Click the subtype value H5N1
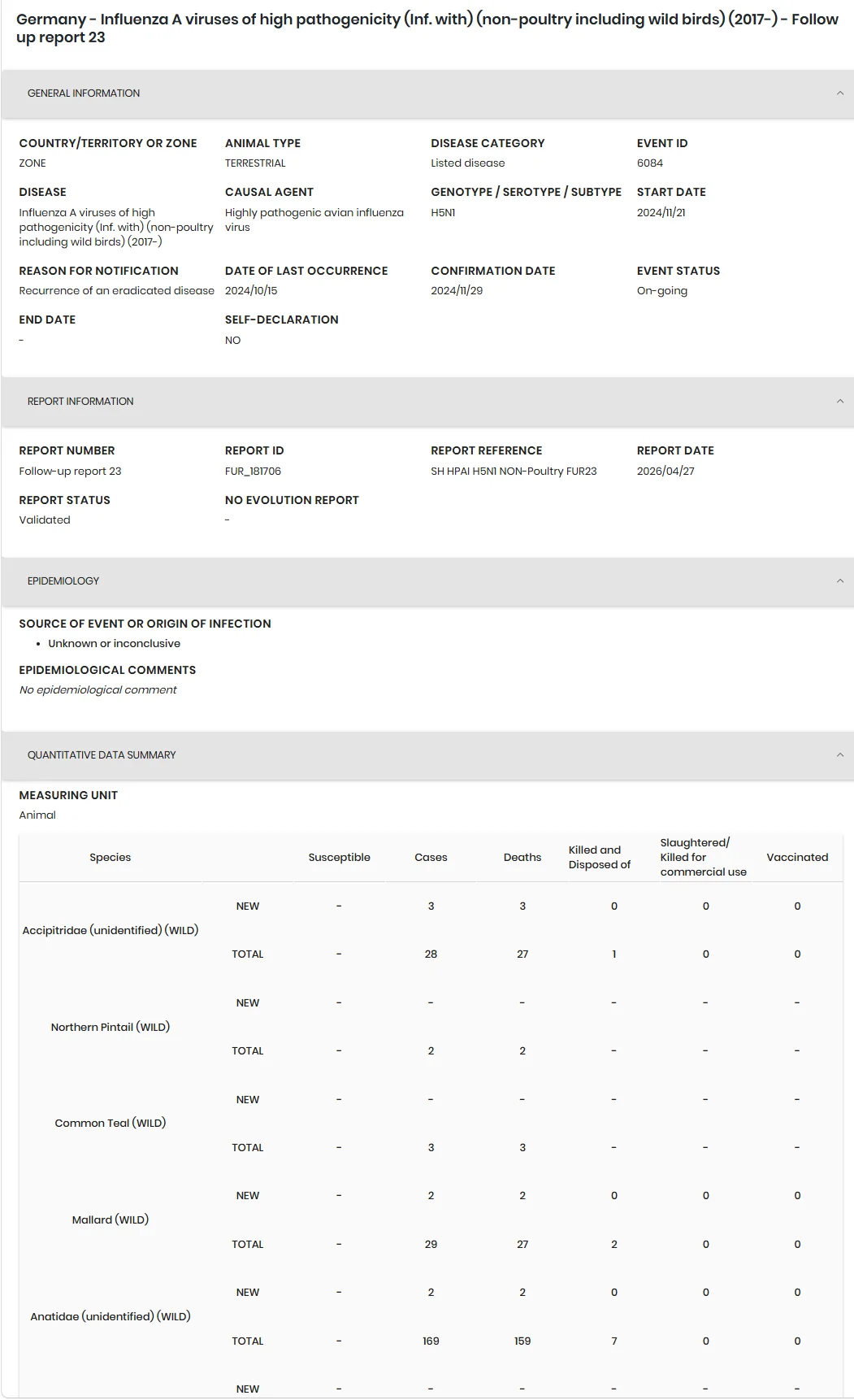The image size is (854, 1400). point(443,213)
